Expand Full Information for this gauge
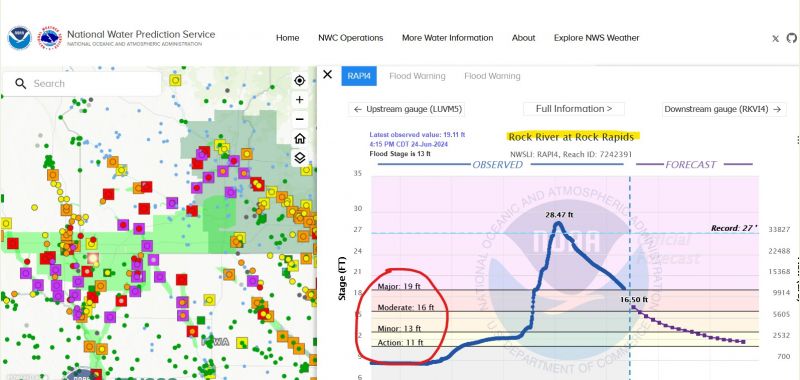800x380 pixels. [573, 109]
